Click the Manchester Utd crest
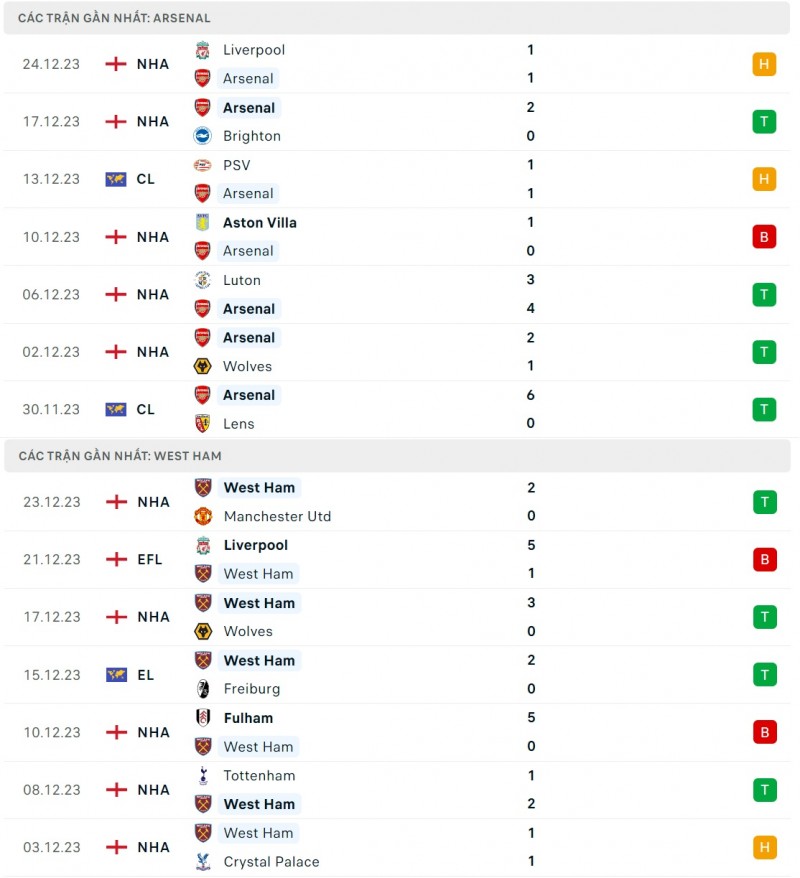The height and width of the screenshot is (878, 800). 203,516
